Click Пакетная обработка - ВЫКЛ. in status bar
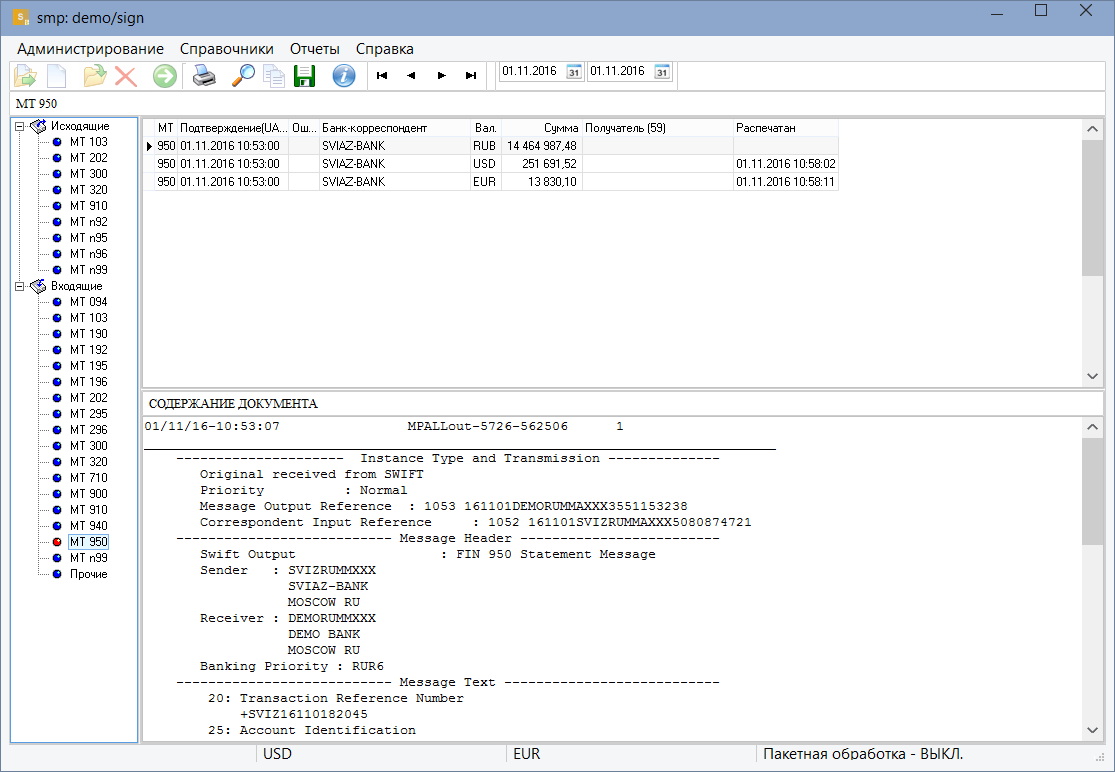The width and height of the screenshot is (1115, 772). coord(863,754)
